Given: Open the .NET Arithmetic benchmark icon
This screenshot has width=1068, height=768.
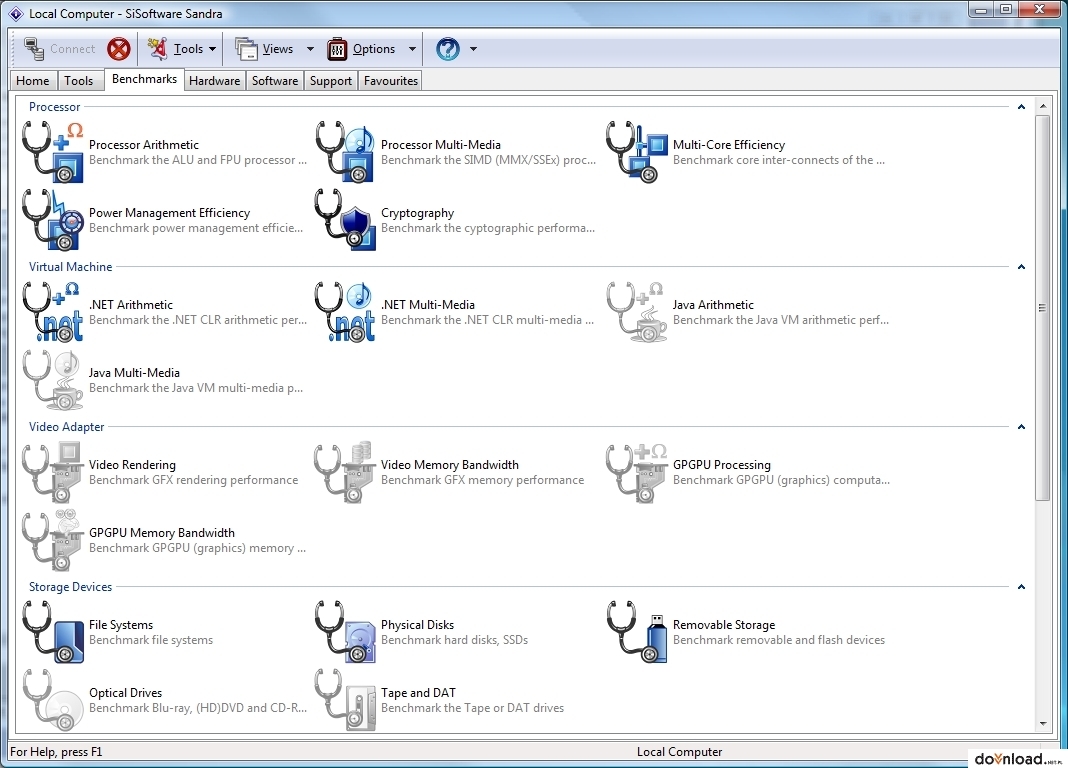Looking at the screenshot, I should pyautogui.click(x=53, y=312).
